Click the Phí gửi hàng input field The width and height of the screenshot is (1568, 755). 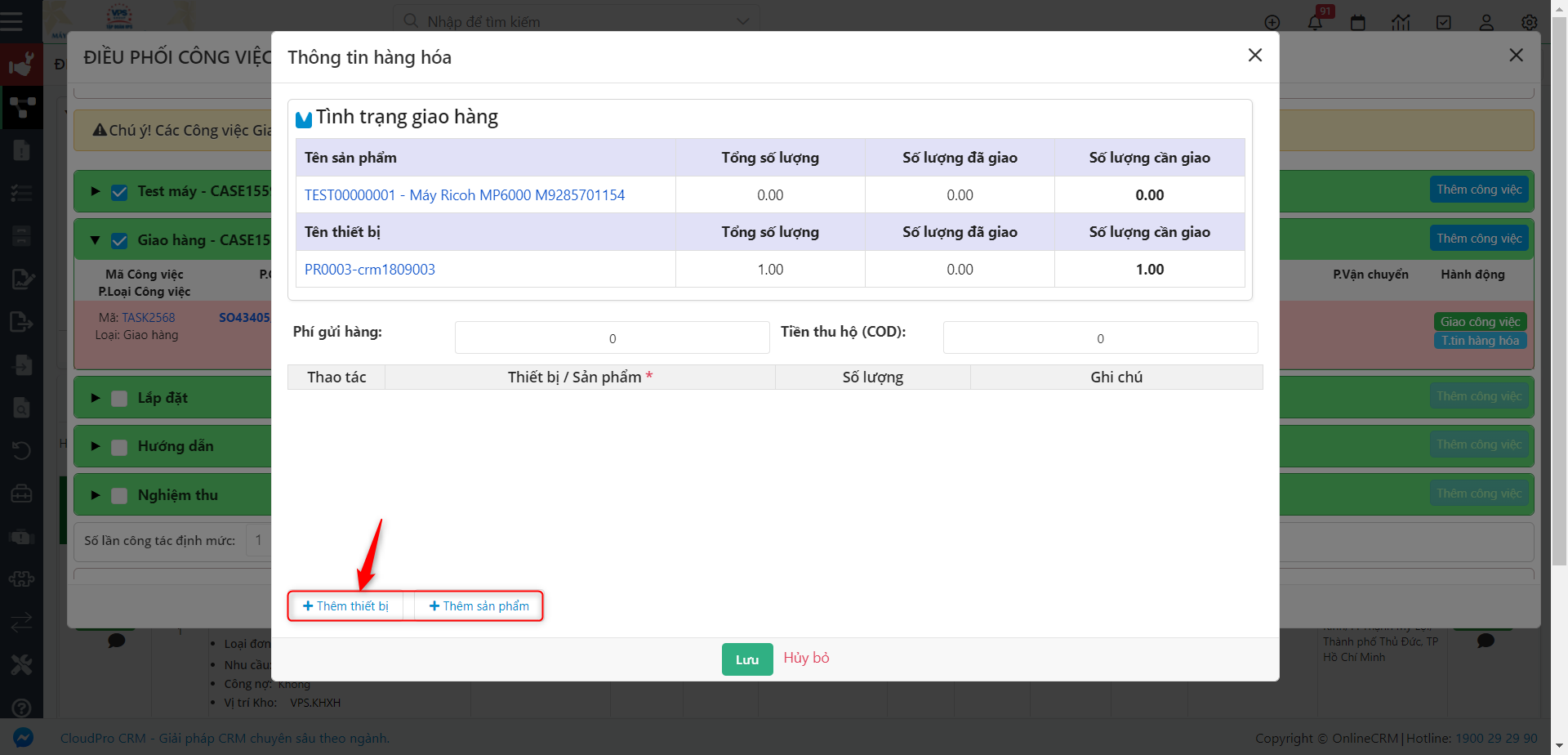[x=612, y=337]
